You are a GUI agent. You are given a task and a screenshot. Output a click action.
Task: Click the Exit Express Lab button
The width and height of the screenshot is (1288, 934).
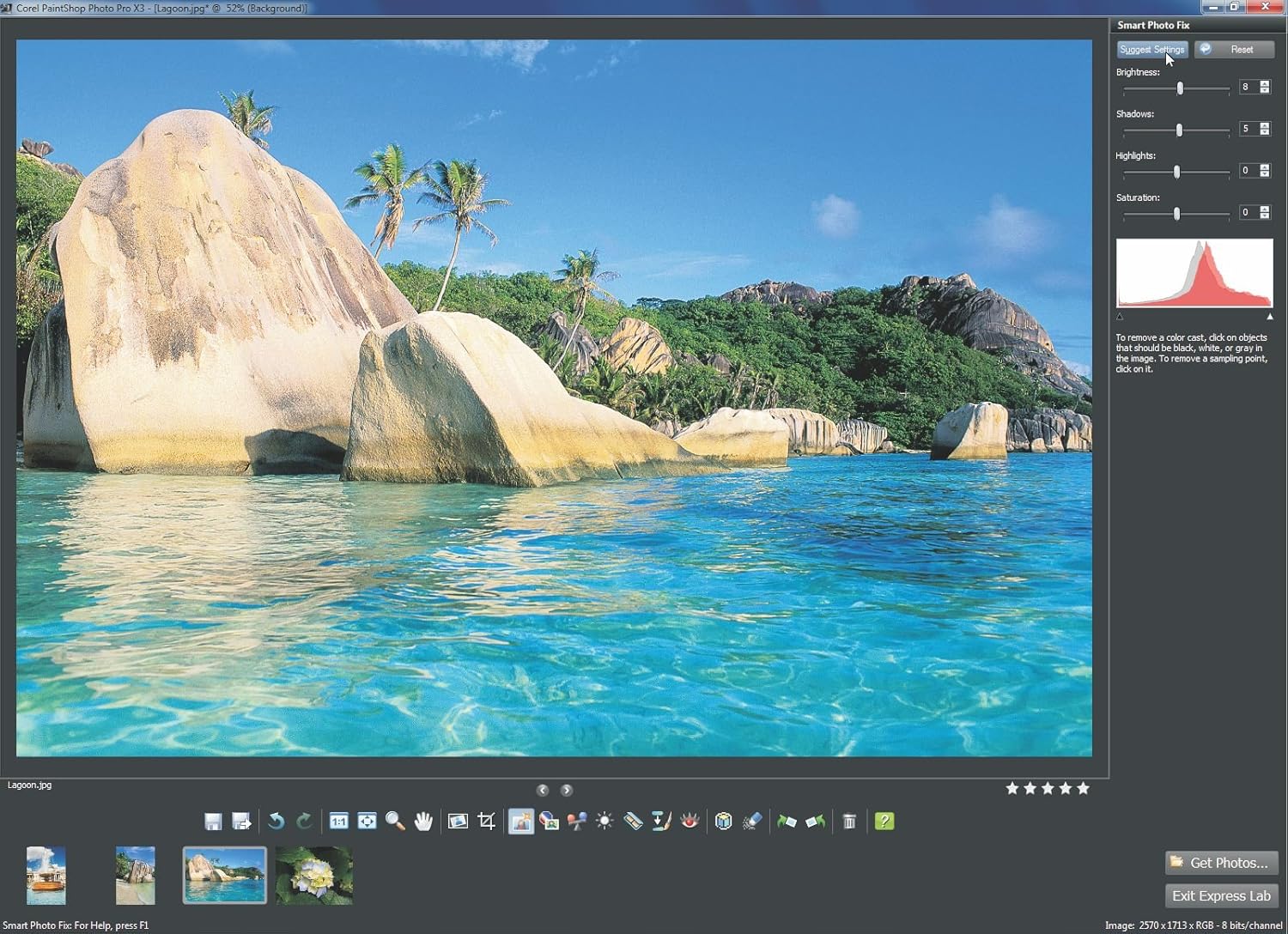tap(1221, 896)
